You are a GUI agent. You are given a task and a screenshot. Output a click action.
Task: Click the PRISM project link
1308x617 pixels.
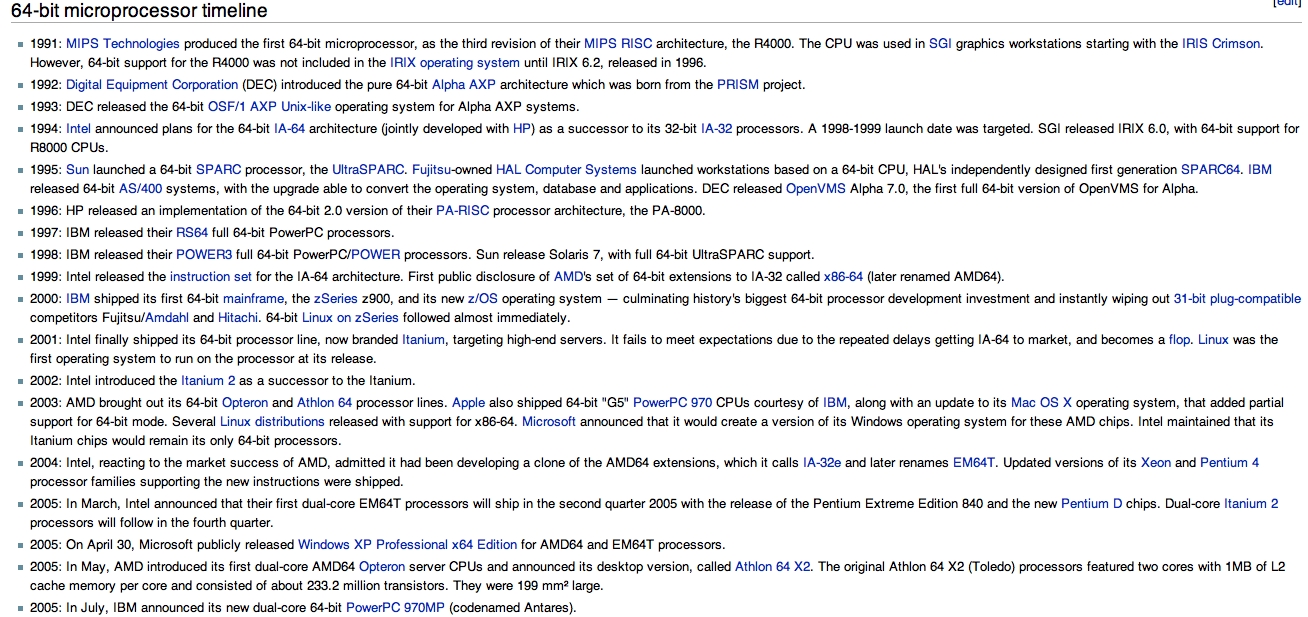click(x=738, y=85)
